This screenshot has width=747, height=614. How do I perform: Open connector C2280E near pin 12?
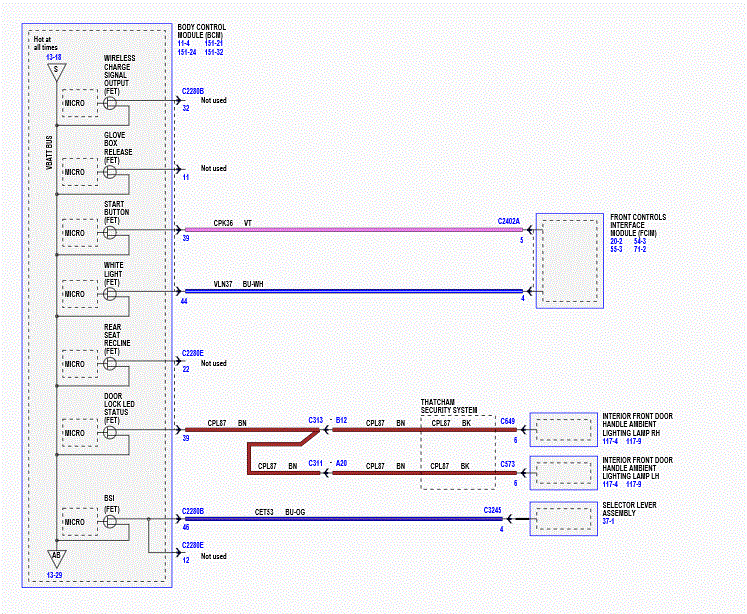[x=193, y=545]
